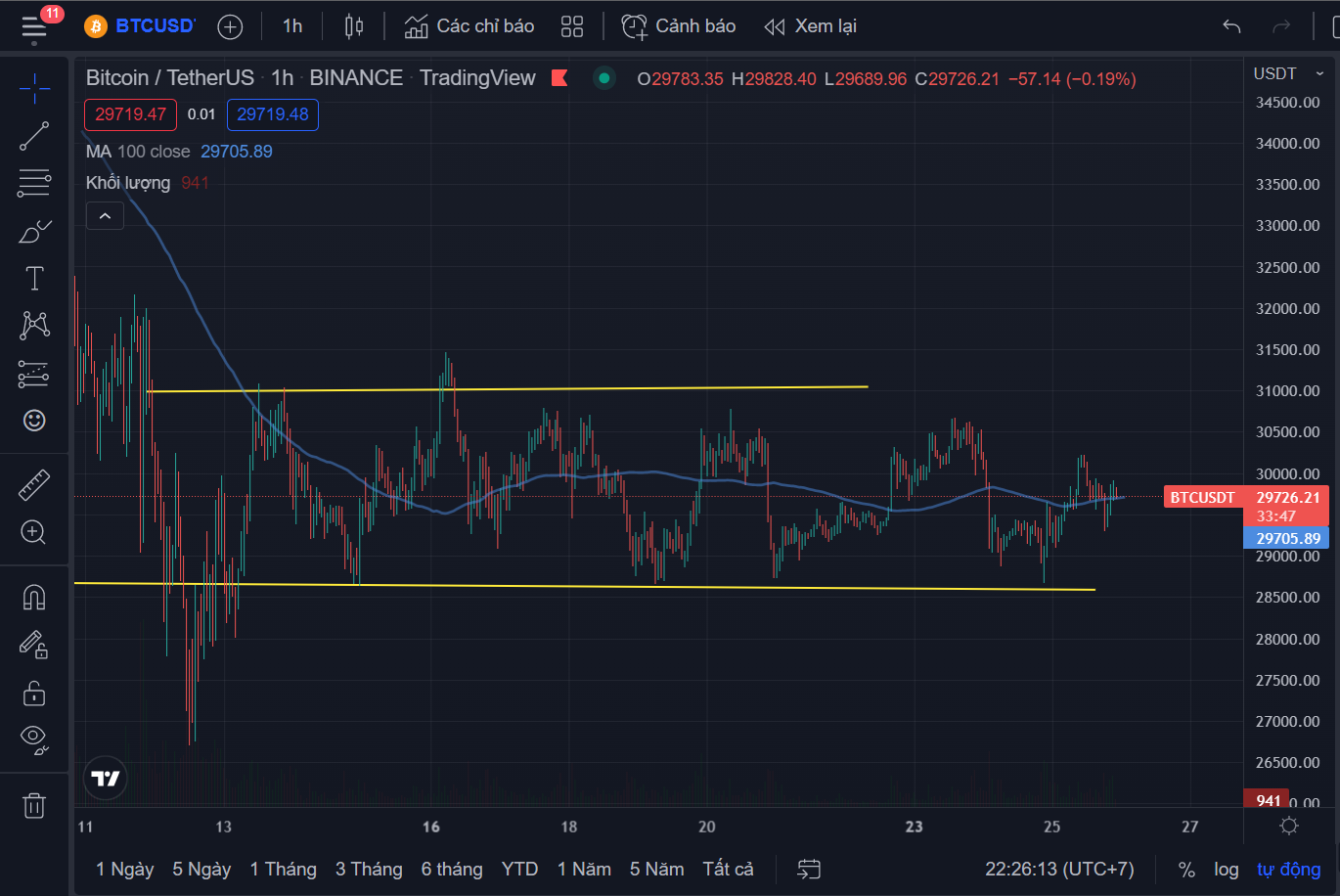1340x896 pixels.
Task: Open indicator templates grid icon
Action: pyautogui.click(x=572, y=26)
